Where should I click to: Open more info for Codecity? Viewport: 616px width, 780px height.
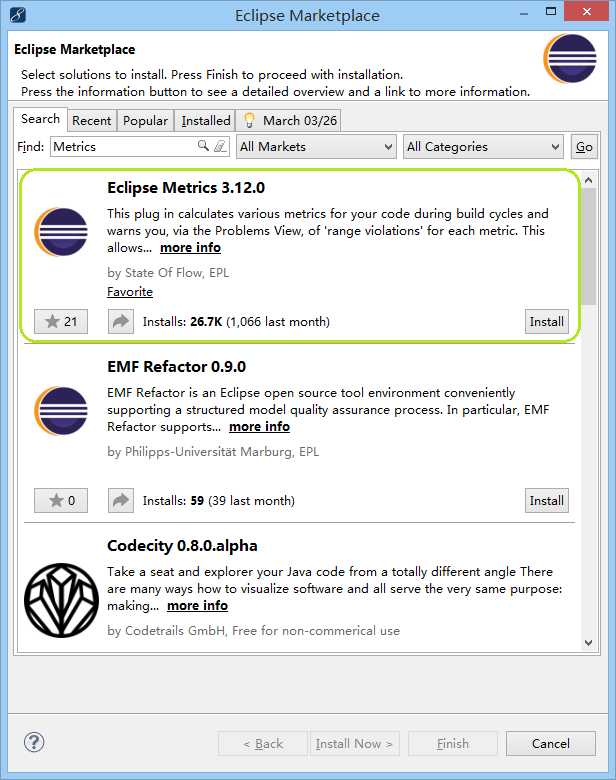pyautogui.click(x=198, y=605)
